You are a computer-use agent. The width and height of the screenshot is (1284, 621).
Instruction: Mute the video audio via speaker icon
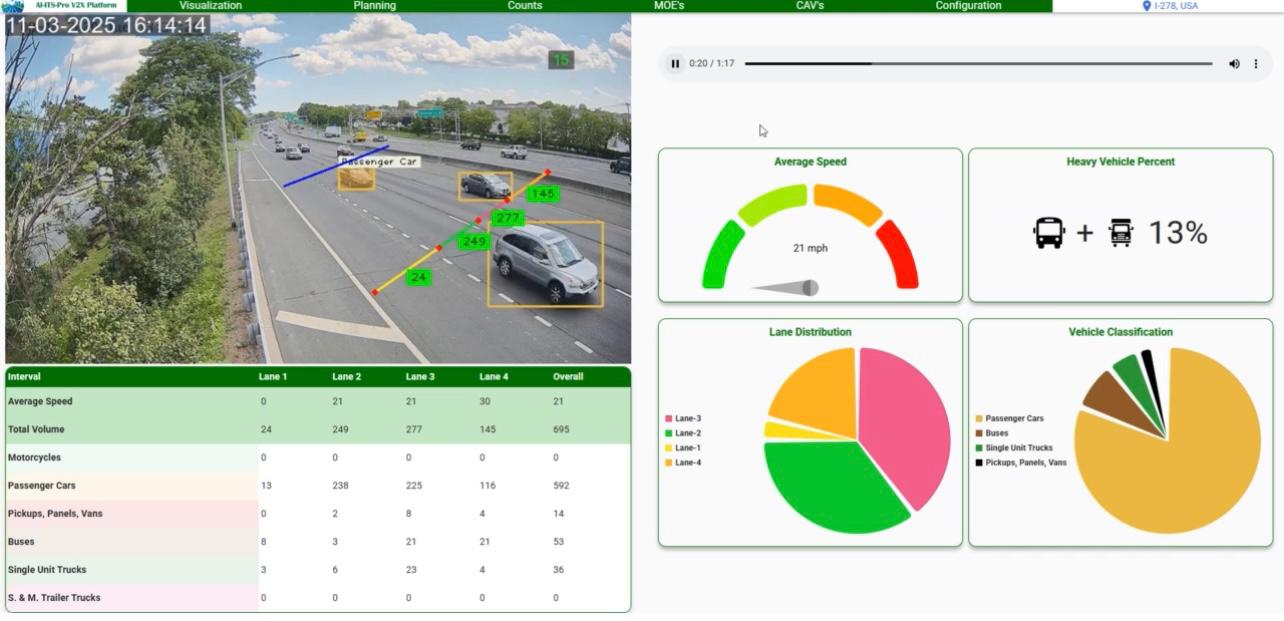[1234, 62]
